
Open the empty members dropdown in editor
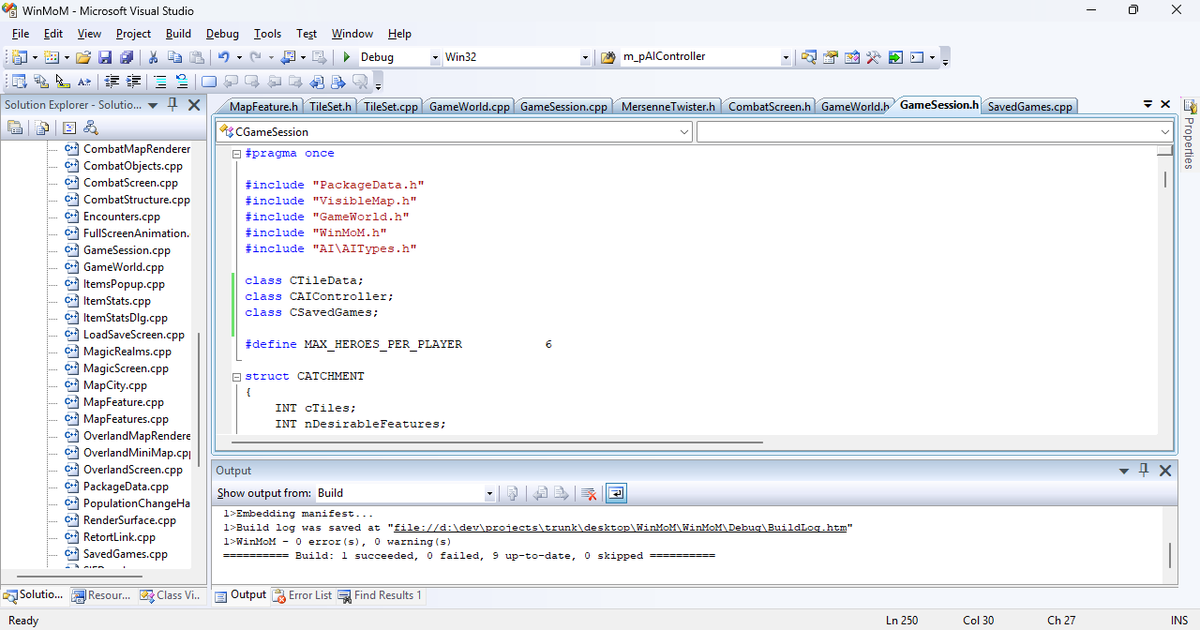pos(1165,132)
